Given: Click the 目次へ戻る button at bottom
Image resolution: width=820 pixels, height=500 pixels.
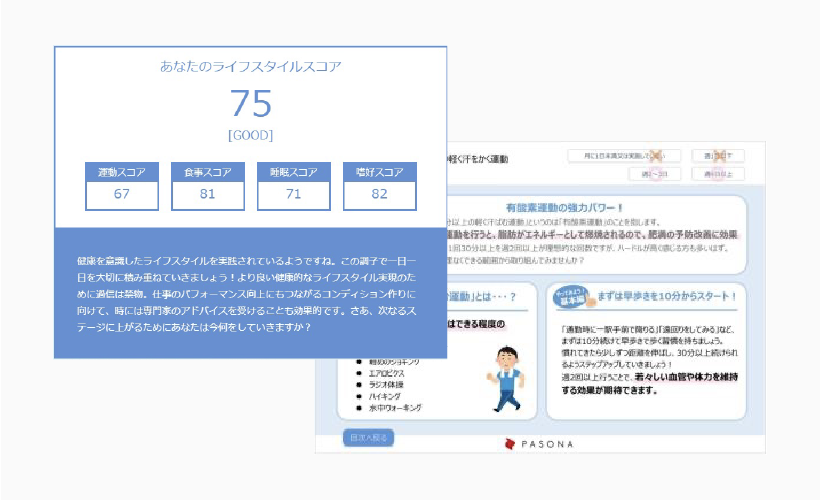Looking at the screenshot, I should pyautogui.click(x=368, y=438).
